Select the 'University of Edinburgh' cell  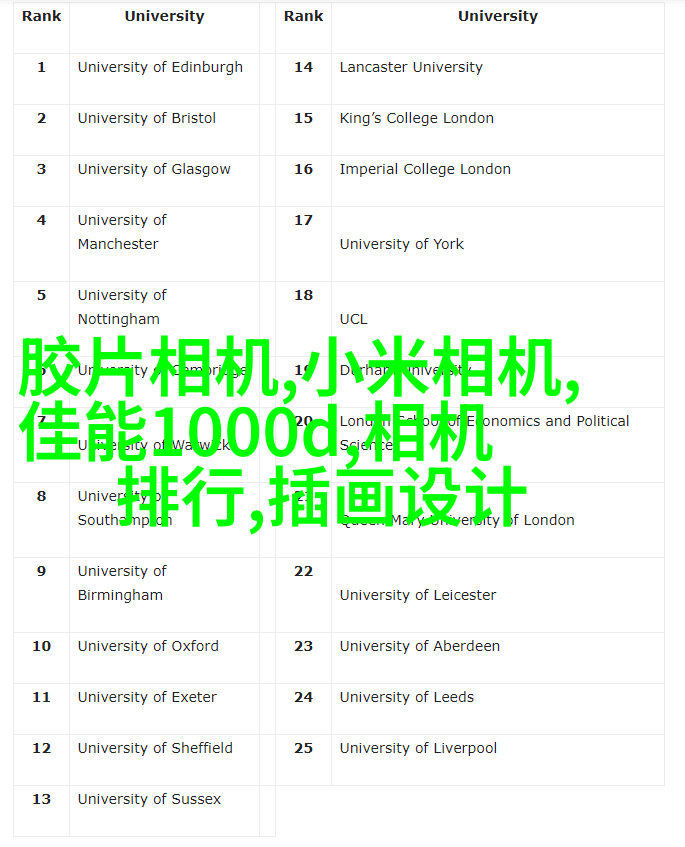[x=164, y=79]
